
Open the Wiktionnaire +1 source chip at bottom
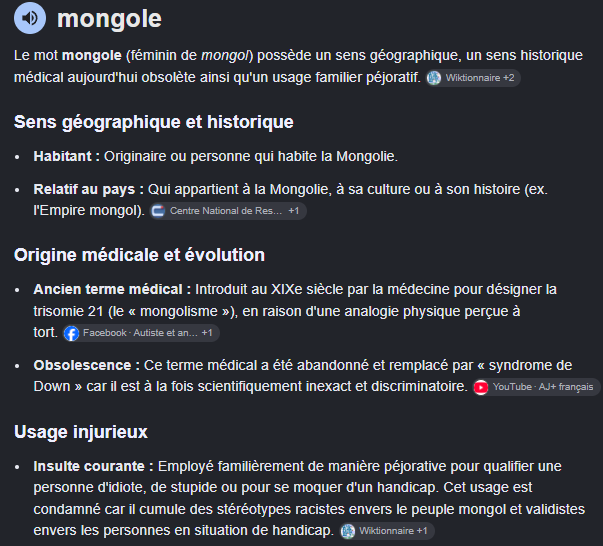[x=387, y=531]
